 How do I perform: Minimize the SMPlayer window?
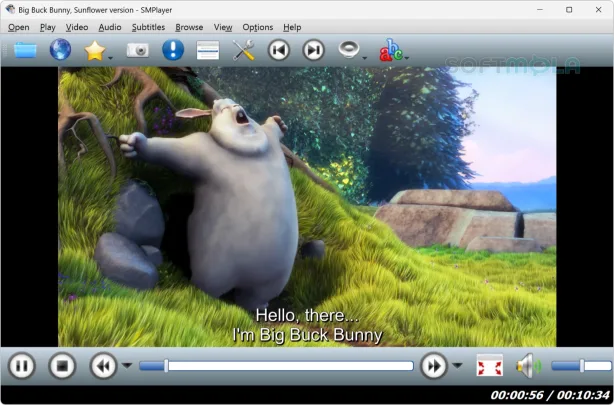coord(540,9)
